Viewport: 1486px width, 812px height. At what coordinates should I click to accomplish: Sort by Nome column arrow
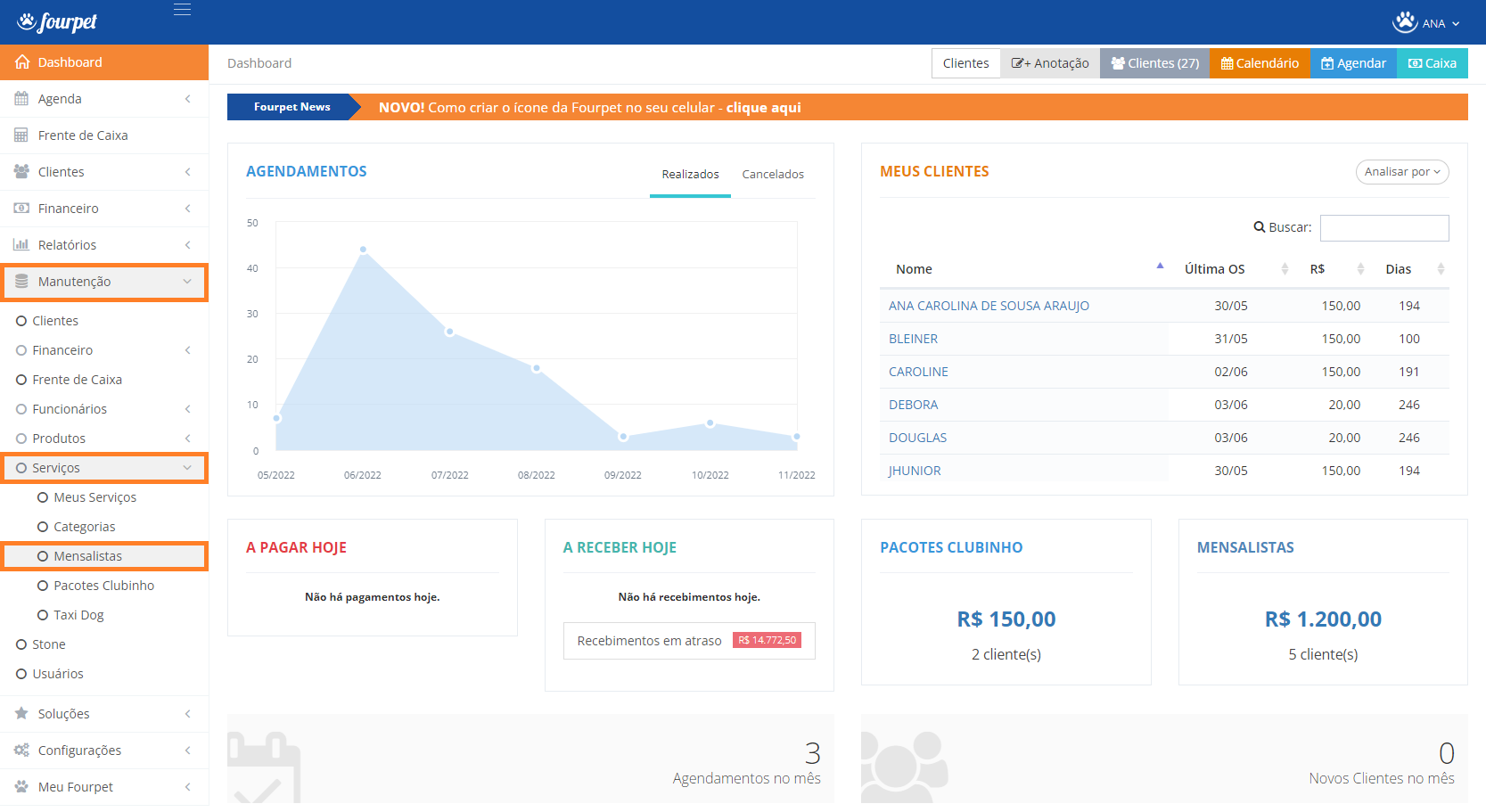(1160, 266)
